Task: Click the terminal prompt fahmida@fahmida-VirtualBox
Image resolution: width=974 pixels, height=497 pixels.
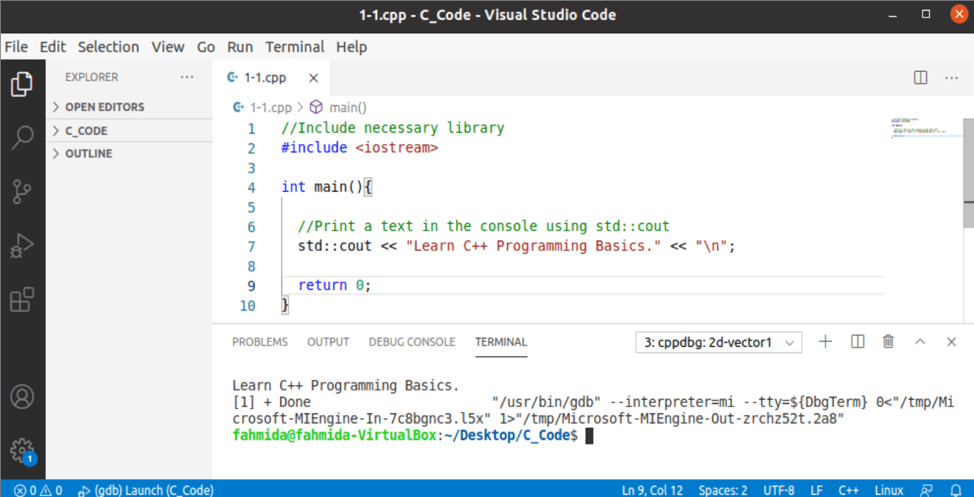Action: click(x=335, y=436)
